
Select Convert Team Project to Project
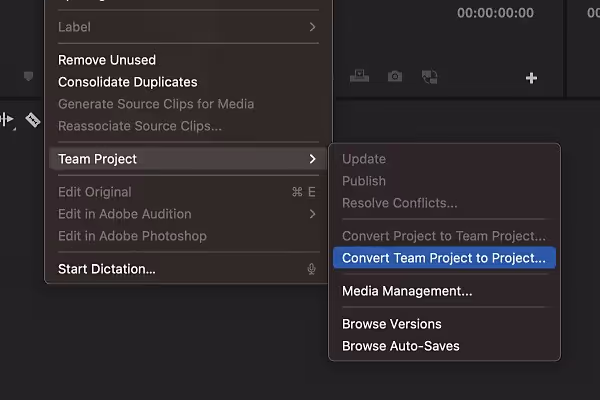coord(444,258)
